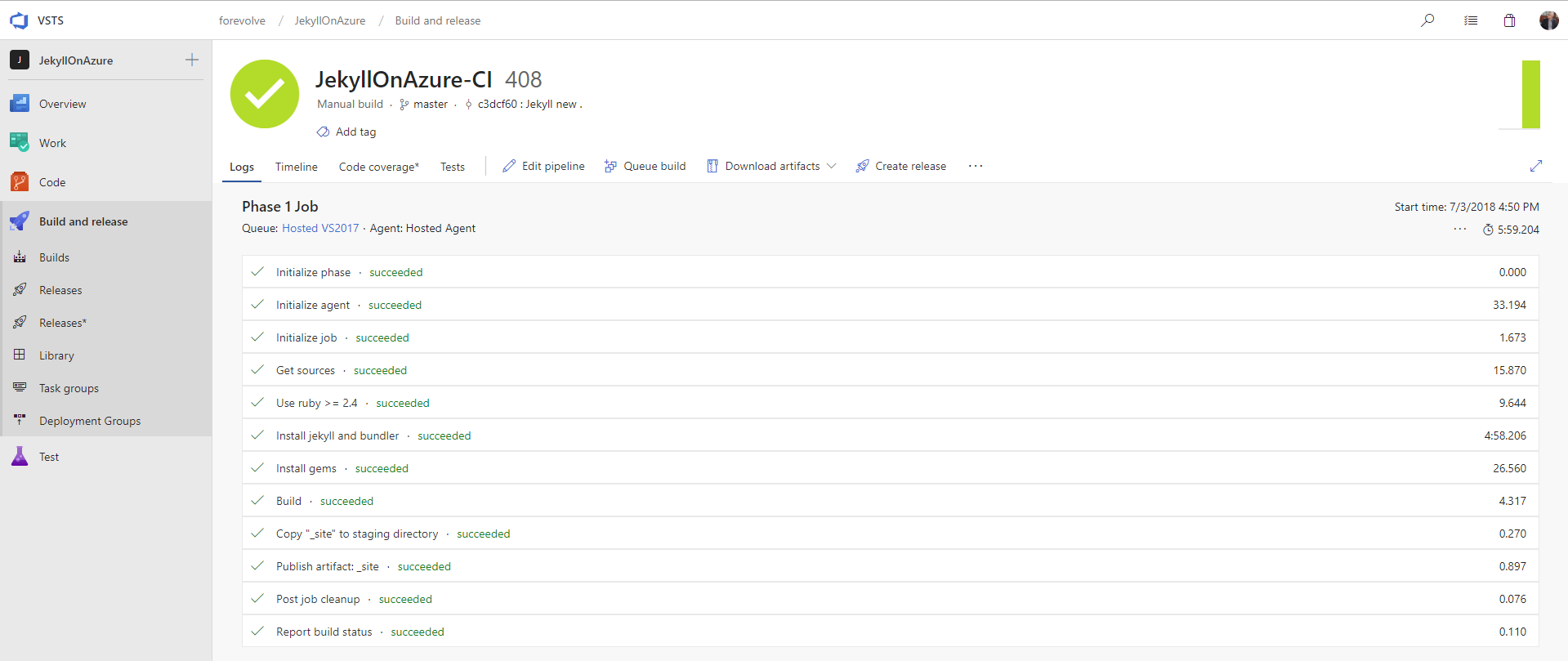This screenshot has width=1568, height=661.
Task: Switch to the Timeline tab
Action: [x=297, y=167]
